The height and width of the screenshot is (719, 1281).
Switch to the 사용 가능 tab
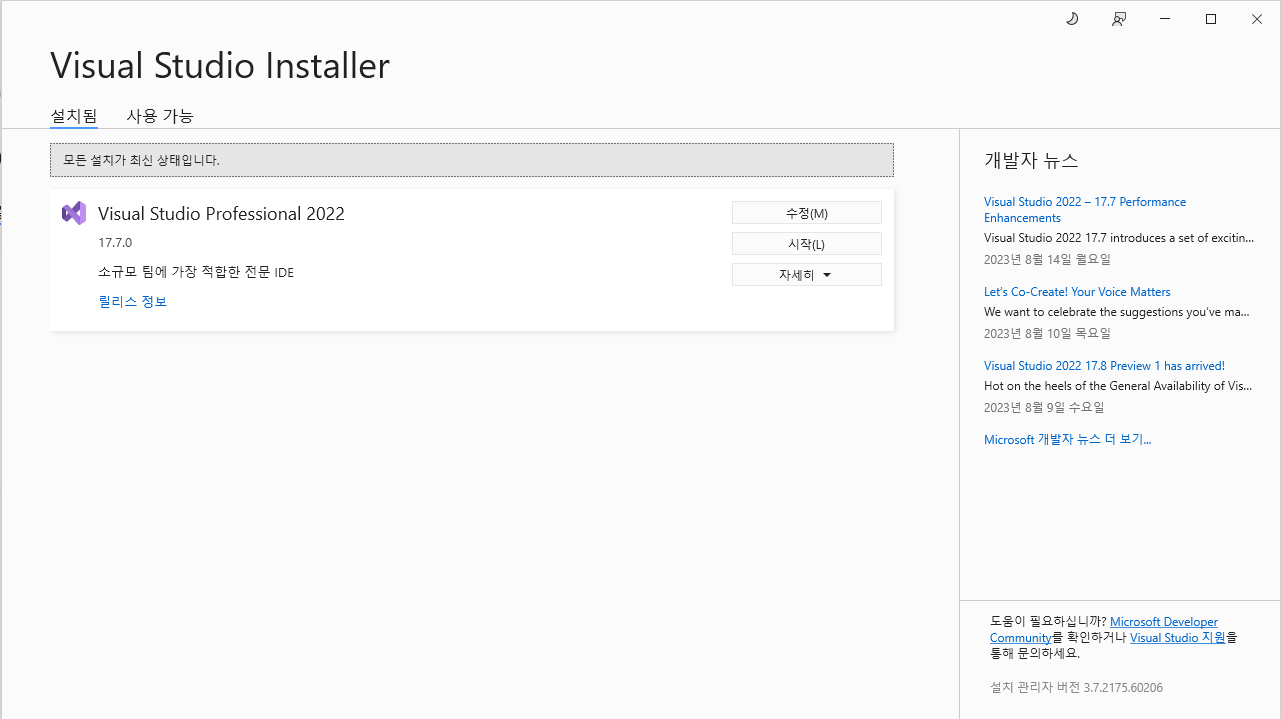[x=160, y=116]
